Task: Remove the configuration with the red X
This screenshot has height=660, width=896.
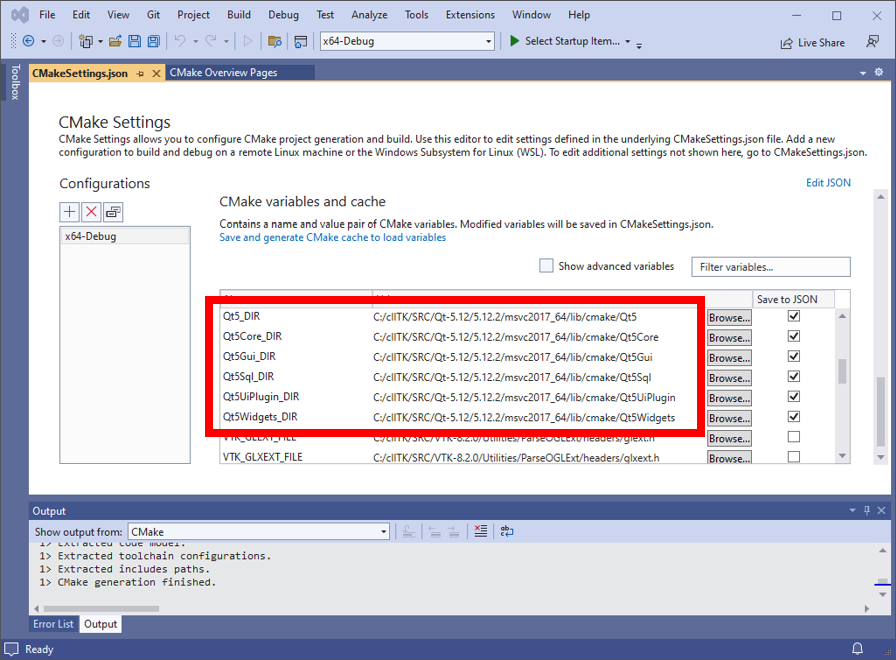Action: pyautogui.click(x=91, y=212)
